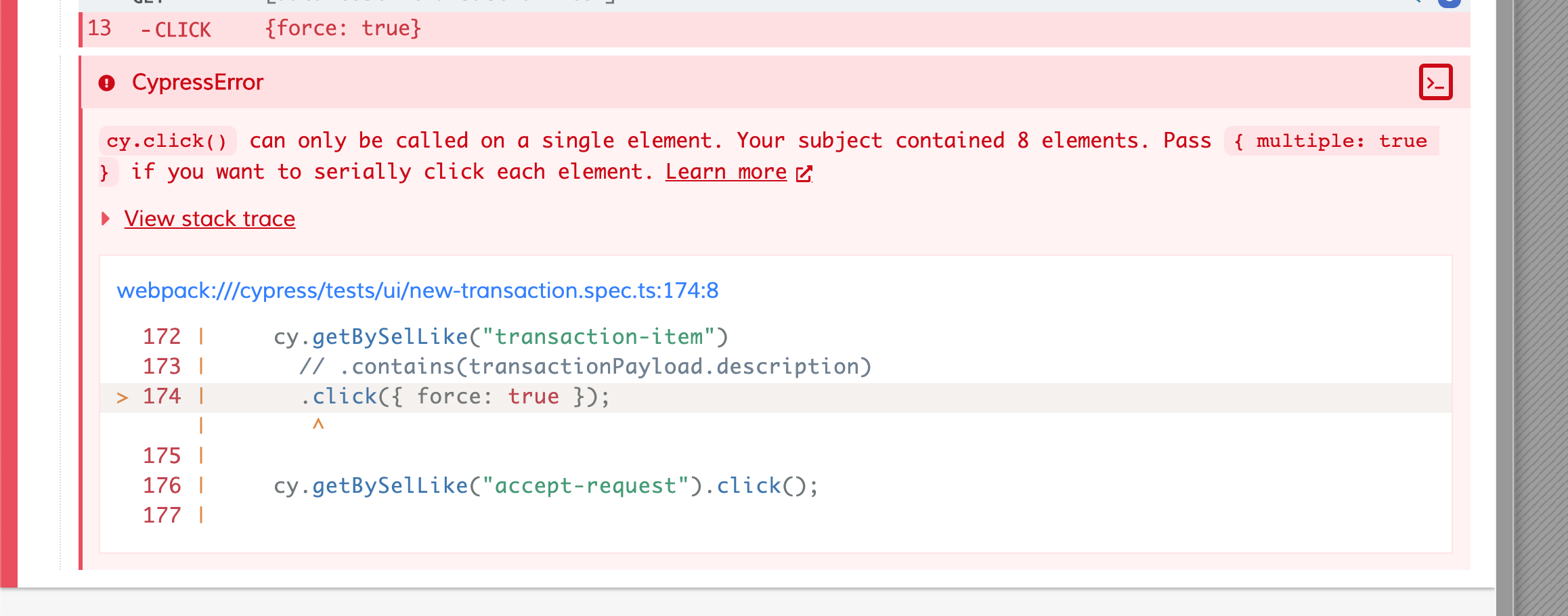Click the external link icon beside Learn more
This screenshot has width=1568, height=616.
[x=804, y=175]
